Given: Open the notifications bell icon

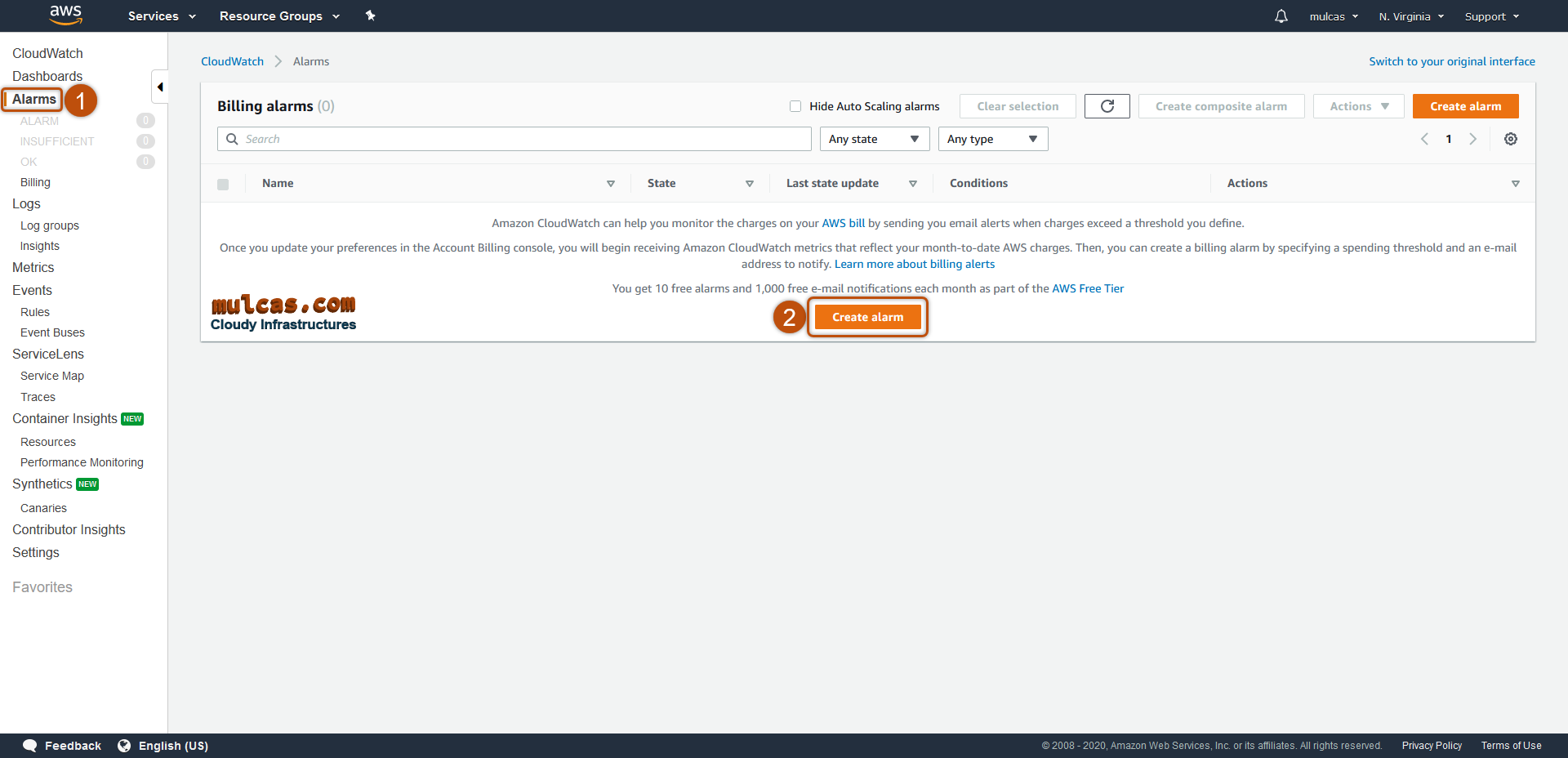Looking at the screenshot, I should pyautogui.click(x=1281, y=16).
